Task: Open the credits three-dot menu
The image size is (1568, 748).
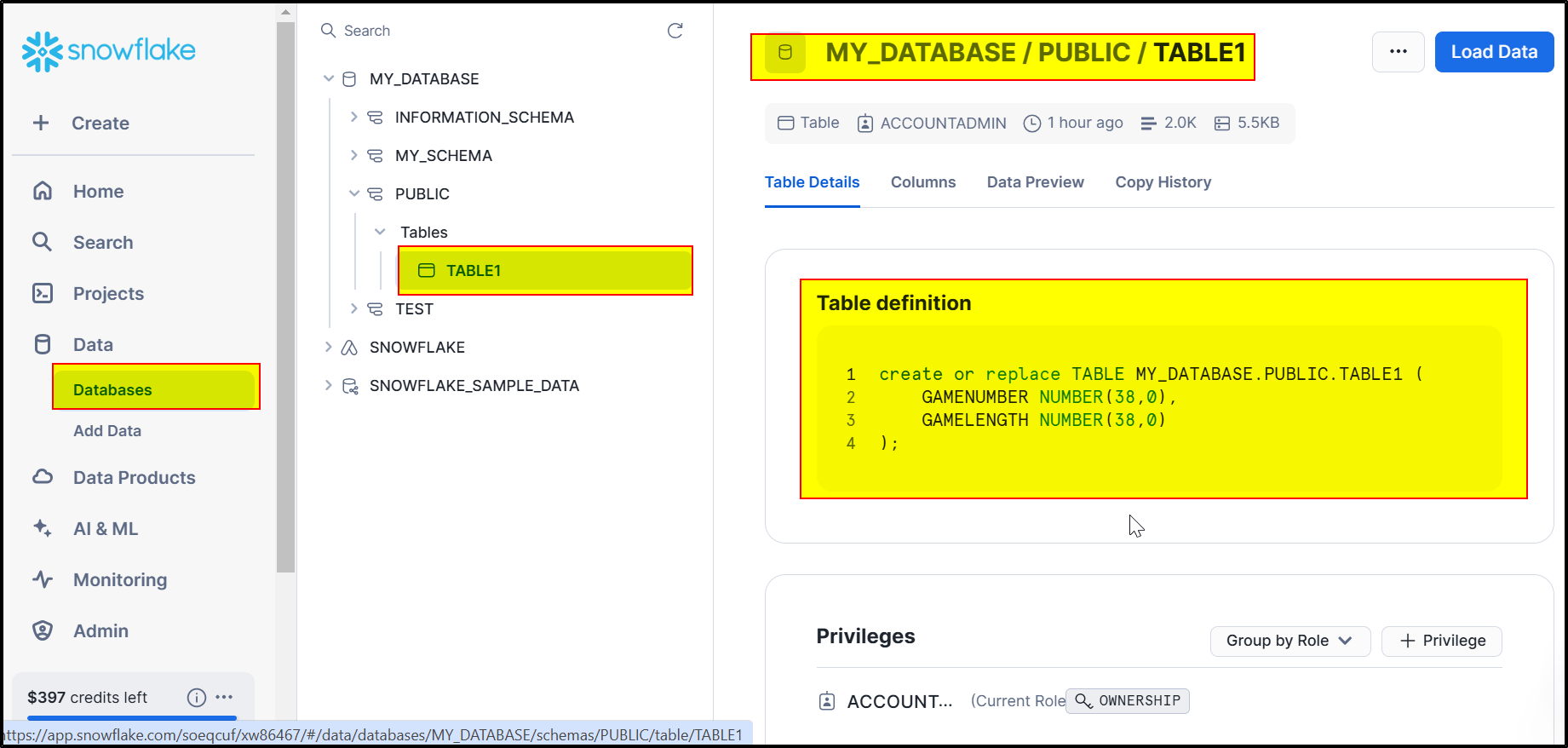Action: tap(224, 697)
